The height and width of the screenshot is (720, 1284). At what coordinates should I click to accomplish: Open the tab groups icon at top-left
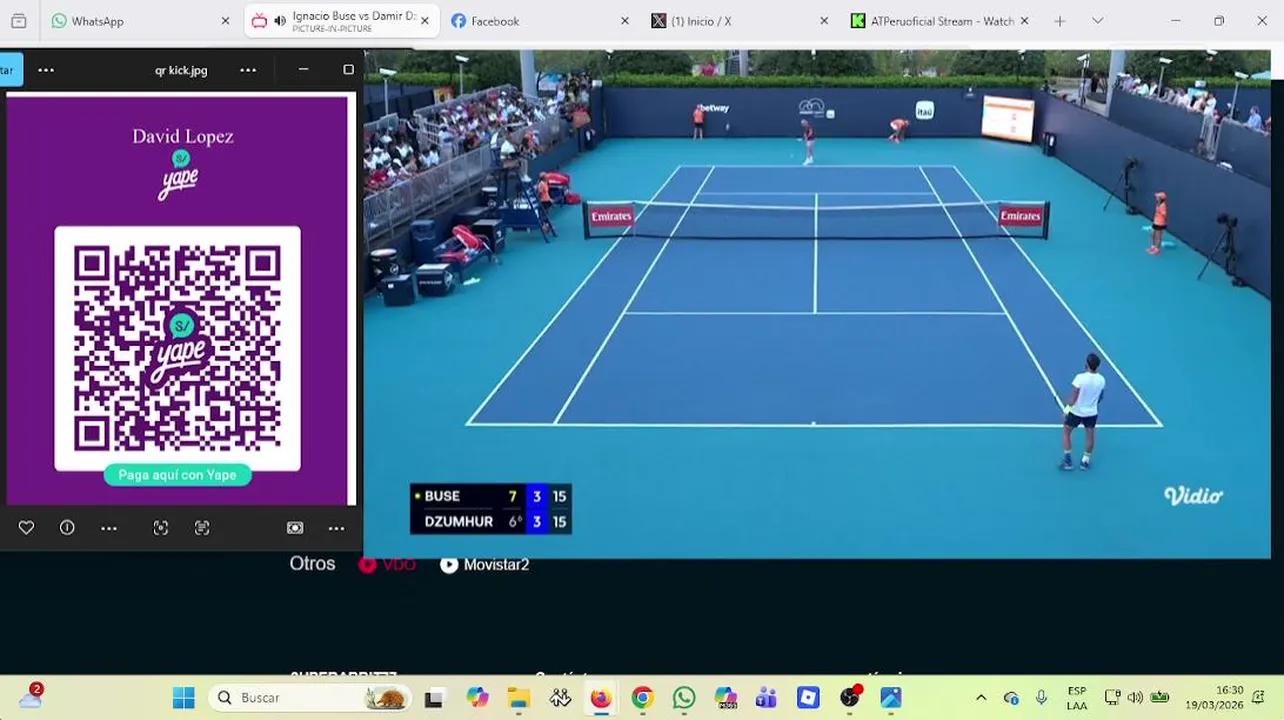[18, 21]
